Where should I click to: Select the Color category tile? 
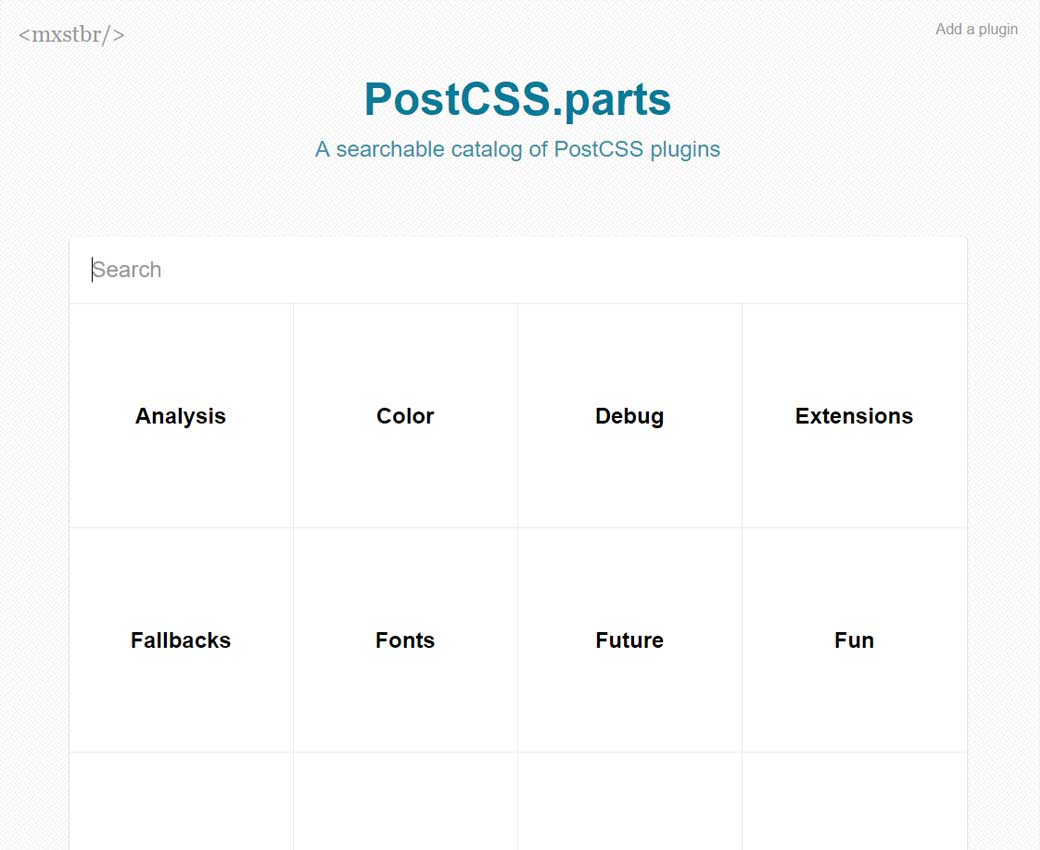pyautogui.click(x=405, y=416)
